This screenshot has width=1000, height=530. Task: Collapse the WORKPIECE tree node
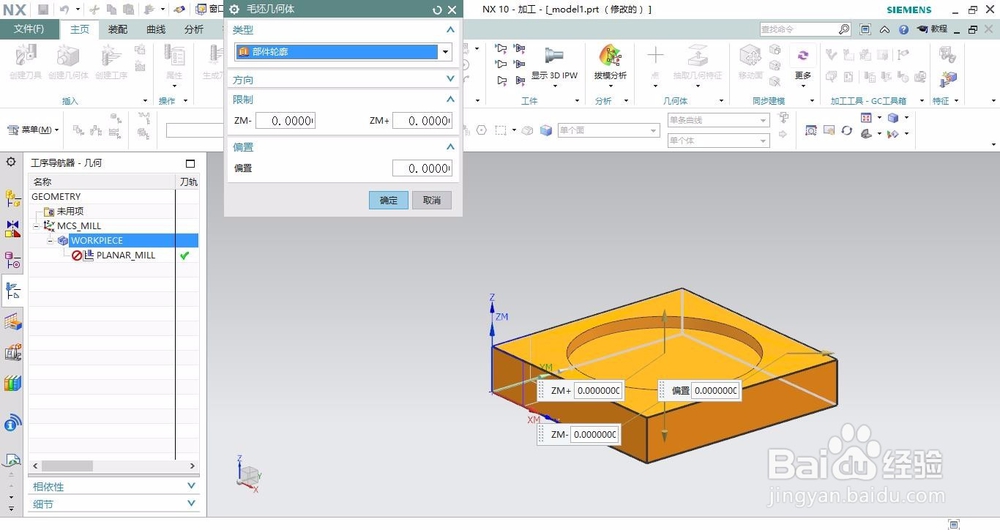50,240
